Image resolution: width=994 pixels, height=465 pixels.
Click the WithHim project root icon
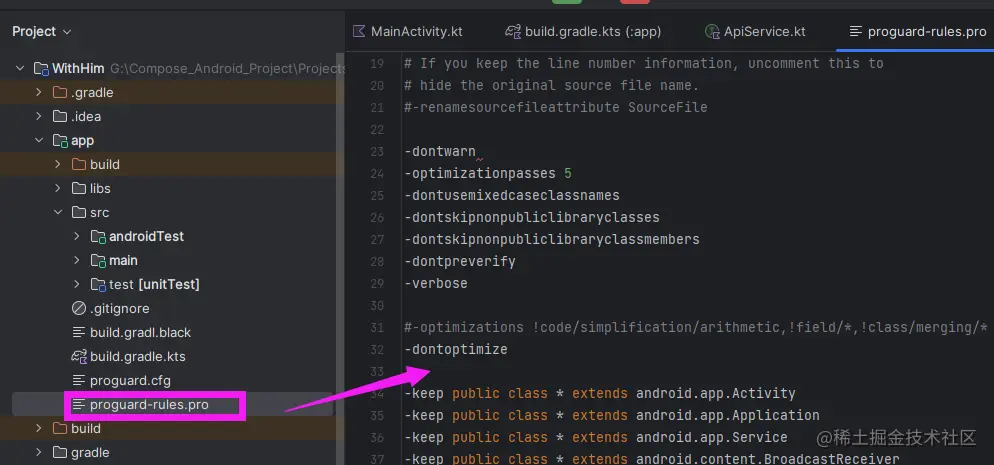[x=42, y=69]
